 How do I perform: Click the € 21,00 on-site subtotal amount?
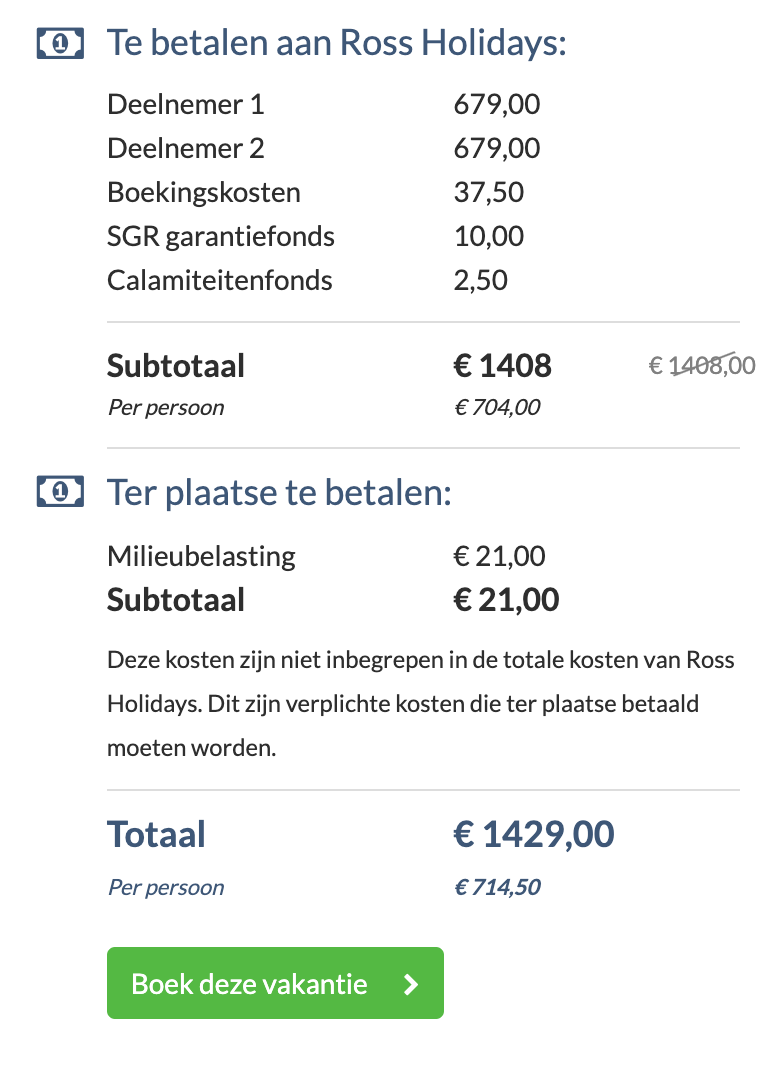tap(506, 600)
